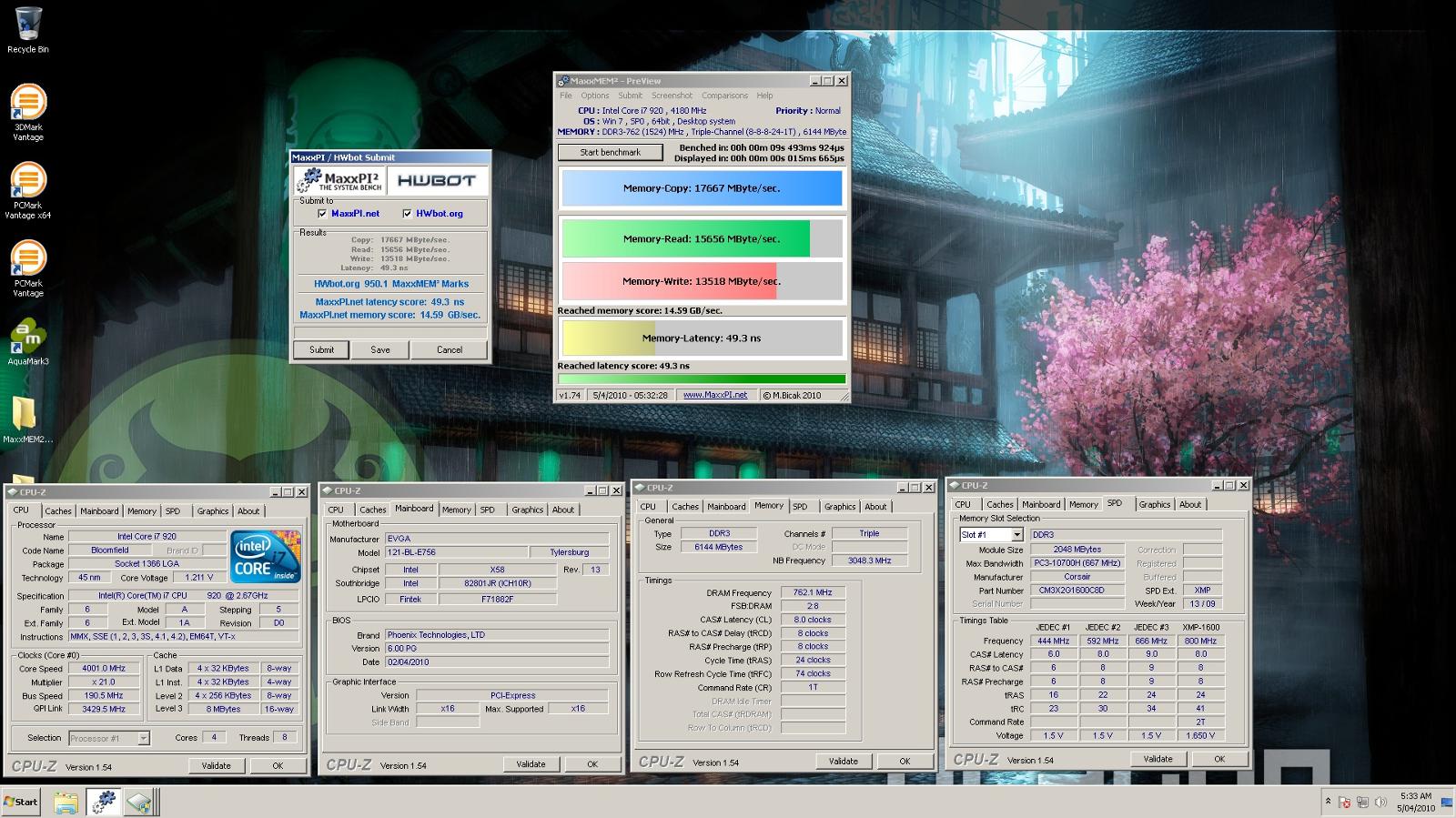Click the HWBOT logo in the submit dialog
Screen dimensions: 1456x818
tap(438, 180)
